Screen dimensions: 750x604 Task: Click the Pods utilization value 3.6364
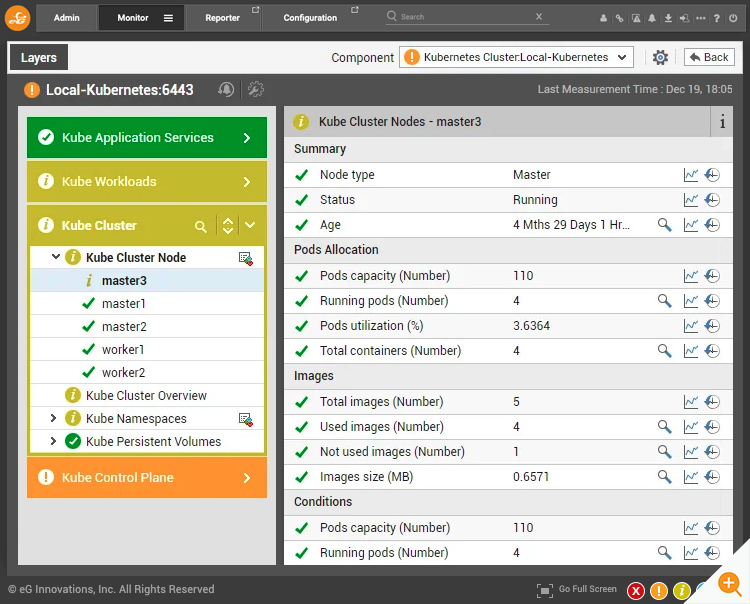(531, 326)
